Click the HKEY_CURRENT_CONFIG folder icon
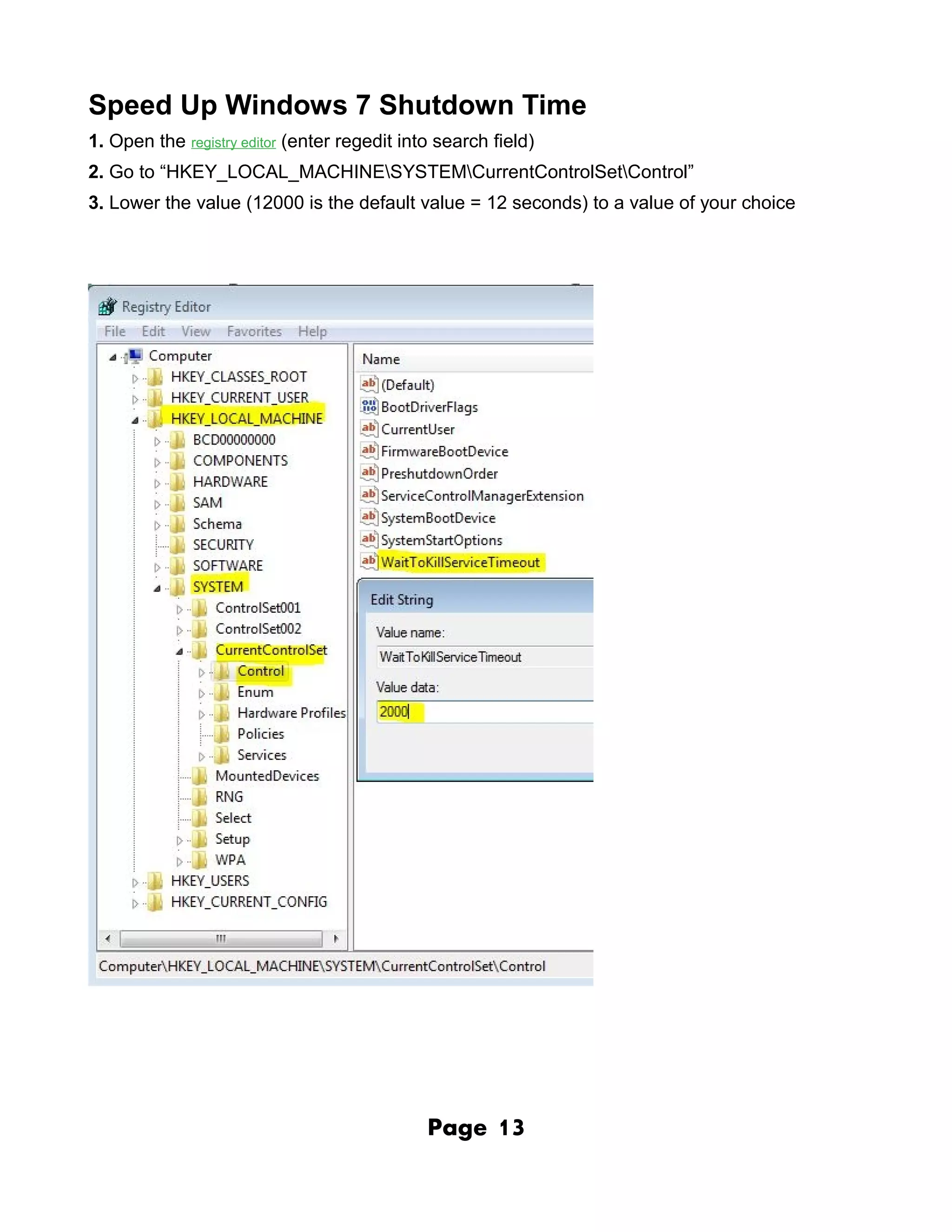The width and height of the screenshot is (952, 1232). 155,901
